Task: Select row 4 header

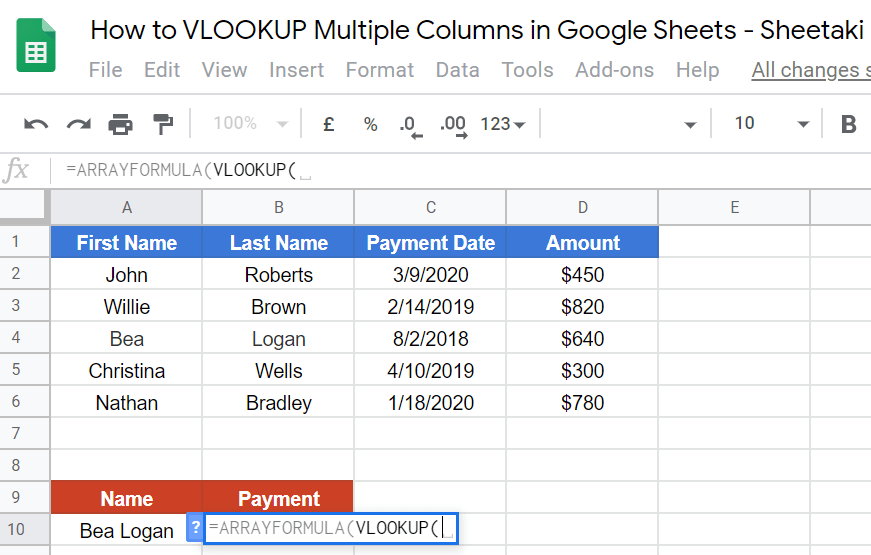Action: 24,337
